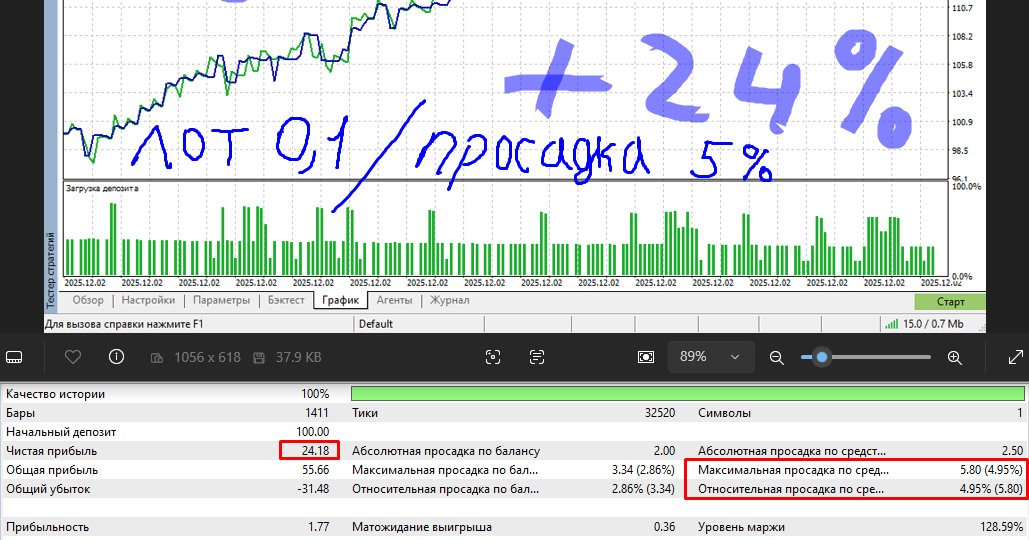Click the value 5.80 (4.95%)
This screenshot has width=1029, height=540.
[x=991, y=470]
